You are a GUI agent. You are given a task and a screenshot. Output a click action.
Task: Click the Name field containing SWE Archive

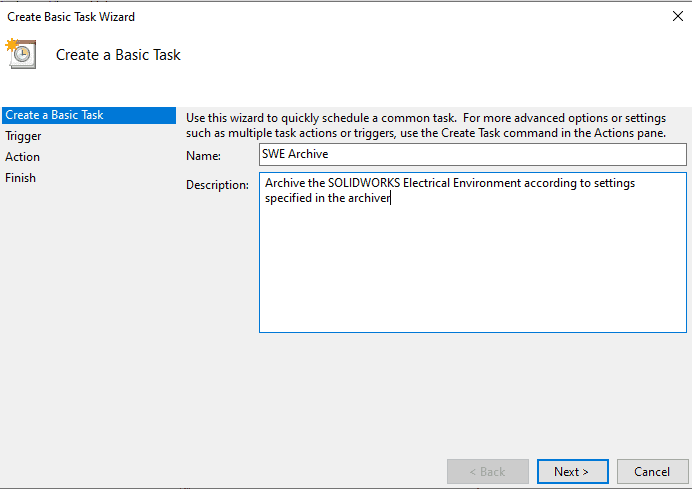point(472,154)
